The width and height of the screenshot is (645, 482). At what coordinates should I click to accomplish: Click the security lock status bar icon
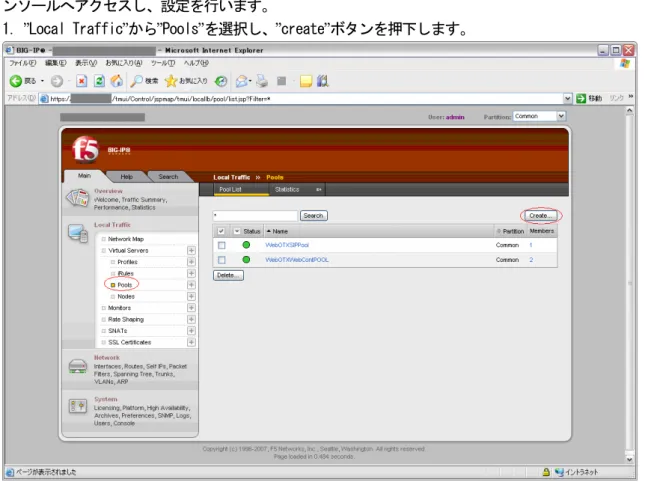pyautogui.click(x=546, y=472)
